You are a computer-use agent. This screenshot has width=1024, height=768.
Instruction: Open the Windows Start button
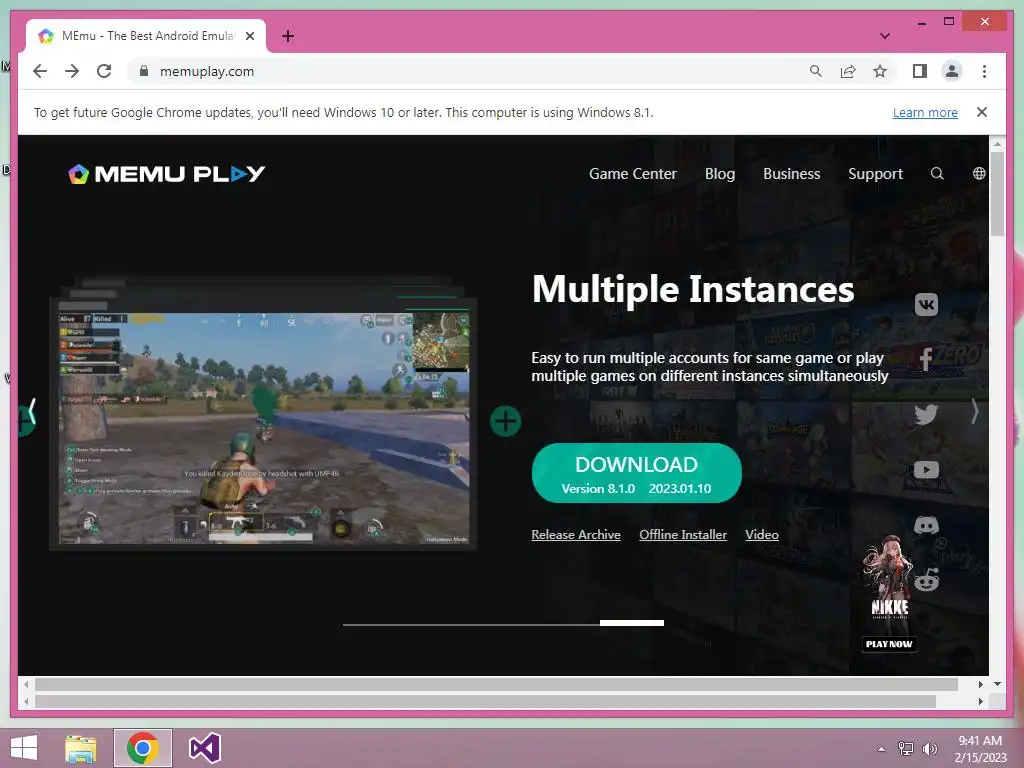tap(24, 748)
